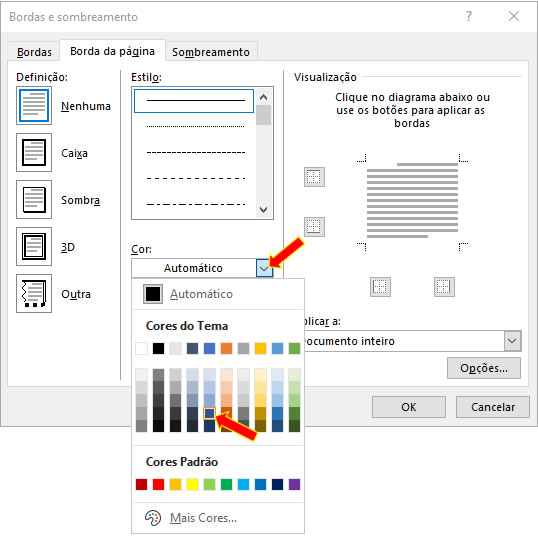Click the OK button
538x541 pixels.
pos(409,407)
